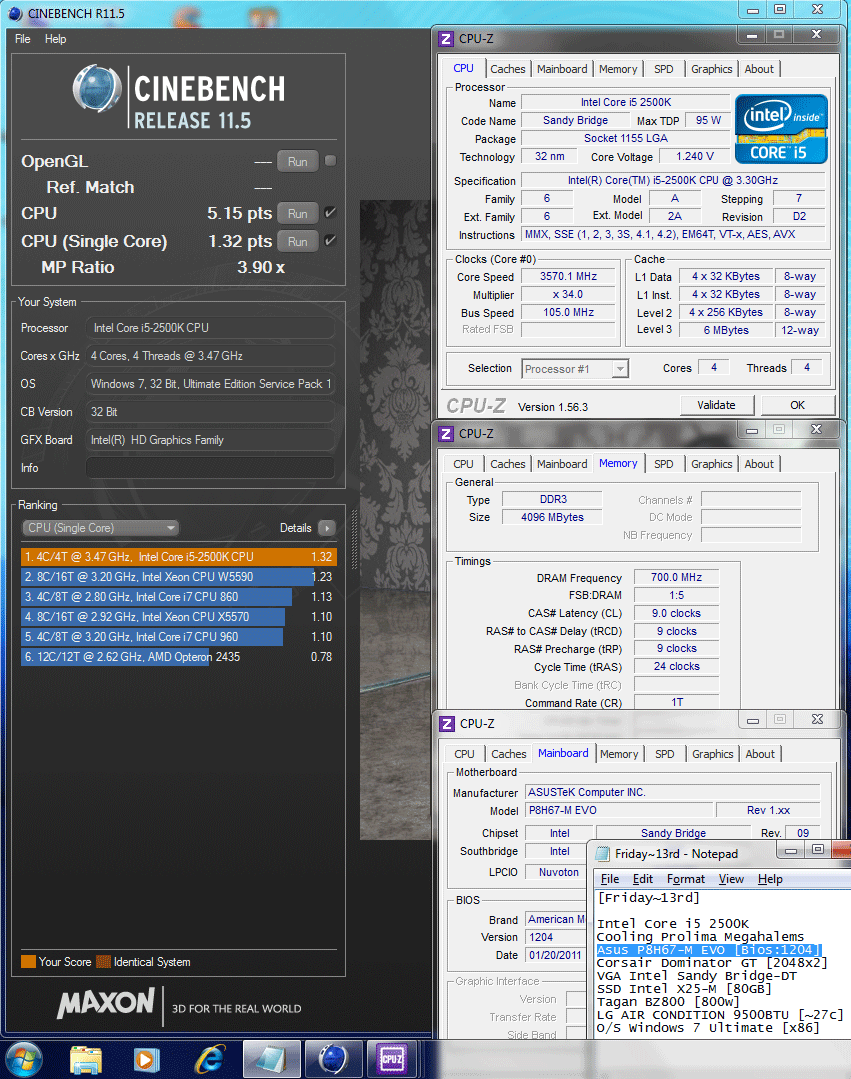Open ranking Details arrow button

[x=327, y=528]
